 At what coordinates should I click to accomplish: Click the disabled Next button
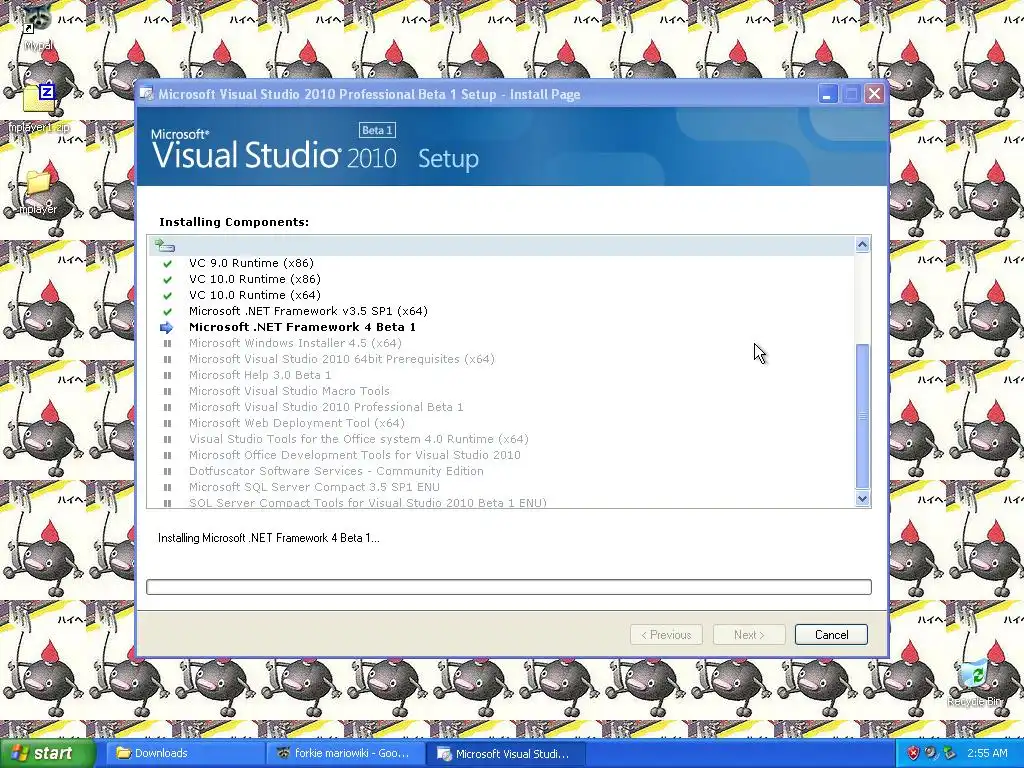pyautogui.click(x=748, y=635)
